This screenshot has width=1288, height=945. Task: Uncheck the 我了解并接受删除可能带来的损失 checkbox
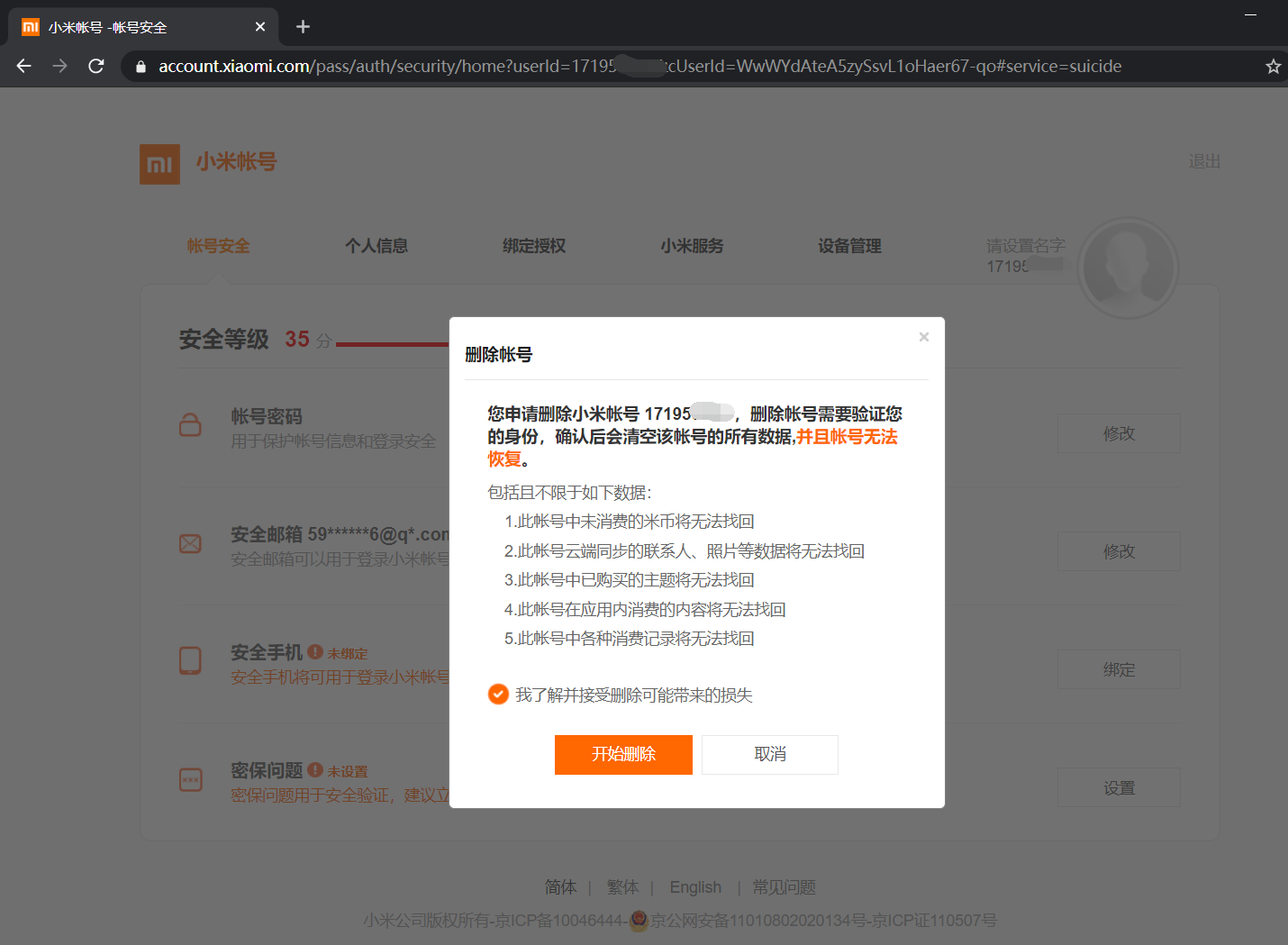coord(498,695)
